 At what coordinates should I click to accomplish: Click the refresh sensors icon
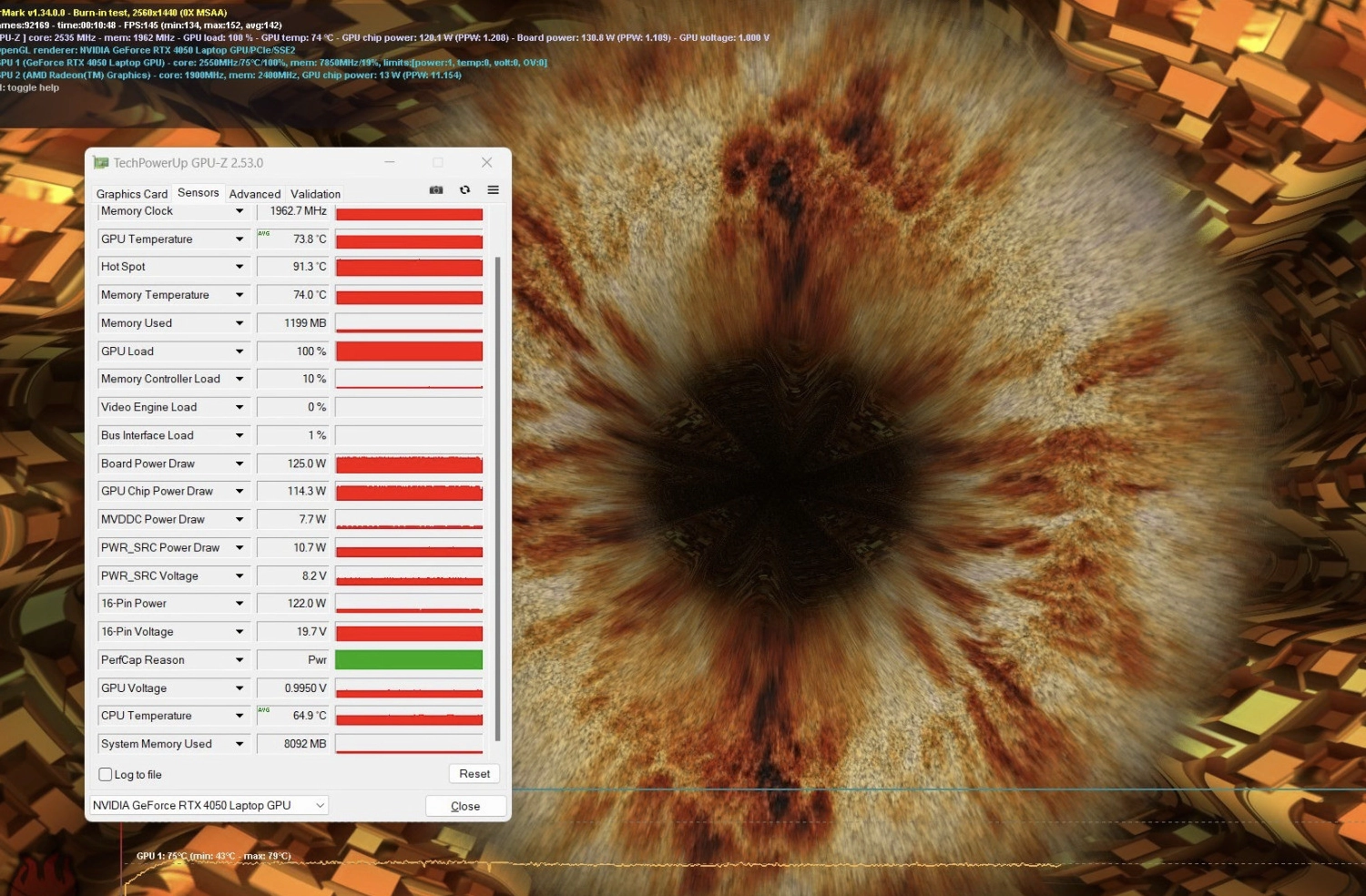point(465,190)
